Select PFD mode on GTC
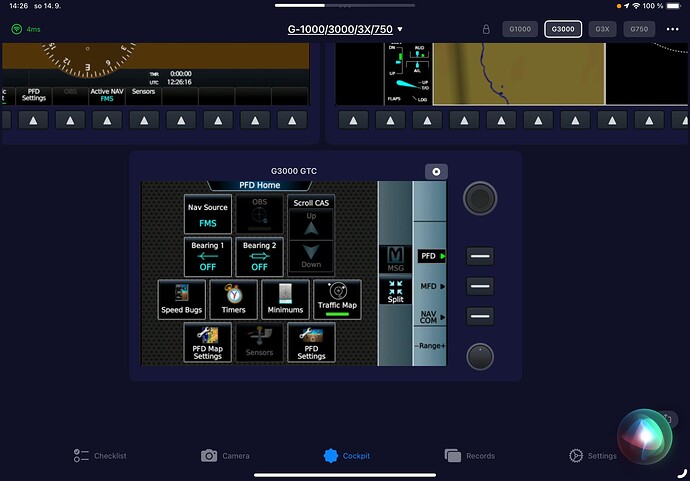The image size is (690, 481). 431,256
